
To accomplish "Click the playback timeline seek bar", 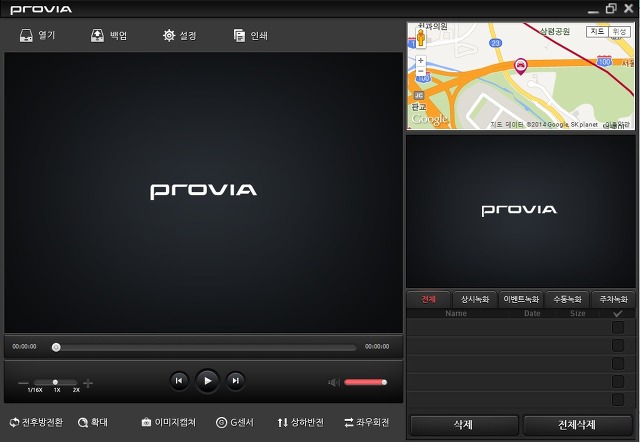I will (x=204, y=347).
